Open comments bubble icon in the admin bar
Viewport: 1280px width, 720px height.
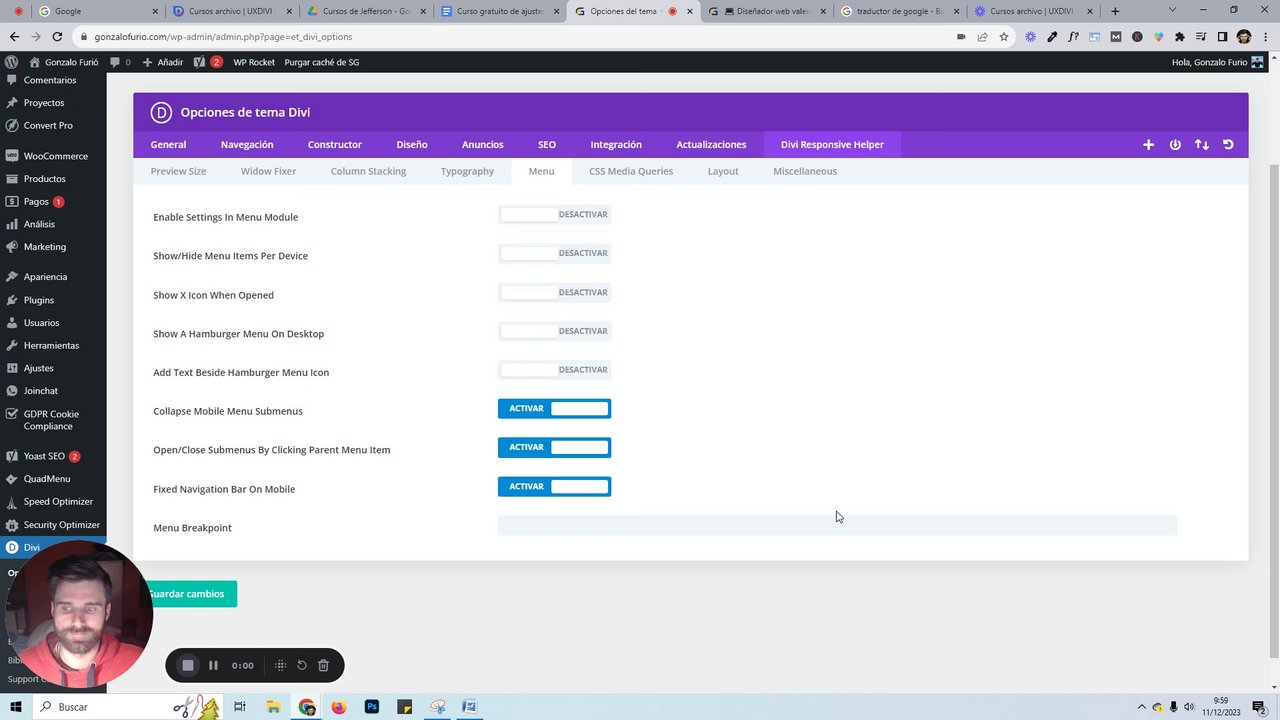(115, 62)
